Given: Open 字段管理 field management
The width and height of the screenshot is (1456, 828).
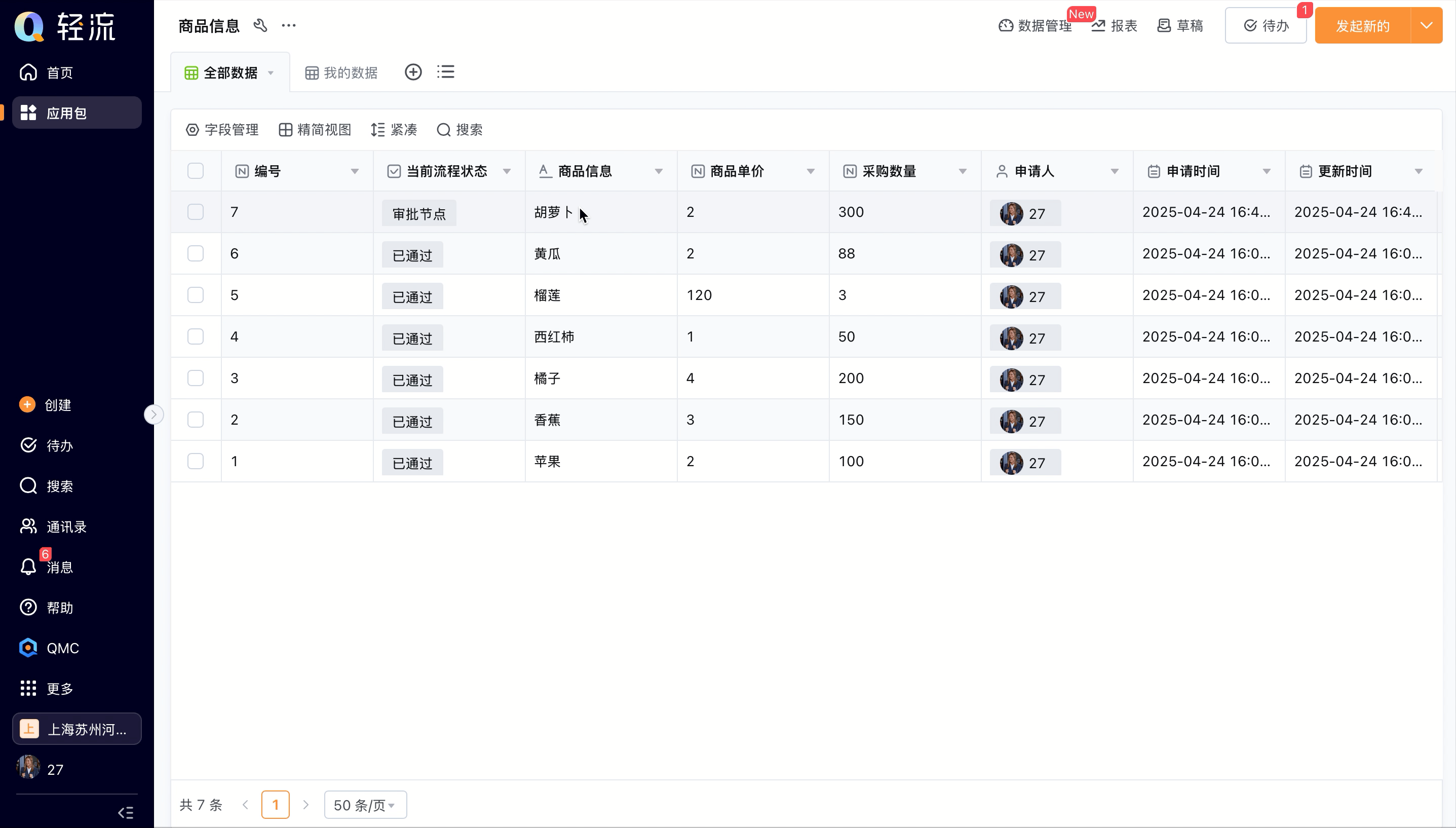Looking at the screenshot, I should click(222, 130).
